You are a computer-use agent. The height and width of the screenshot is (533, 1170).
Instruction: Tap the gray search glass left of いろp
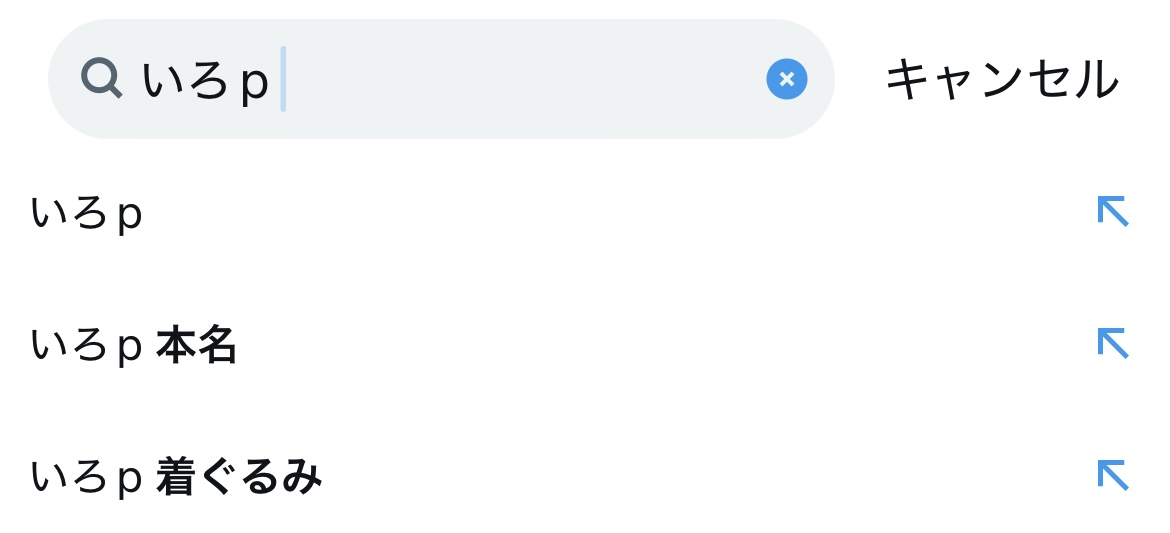coord(101,78)
